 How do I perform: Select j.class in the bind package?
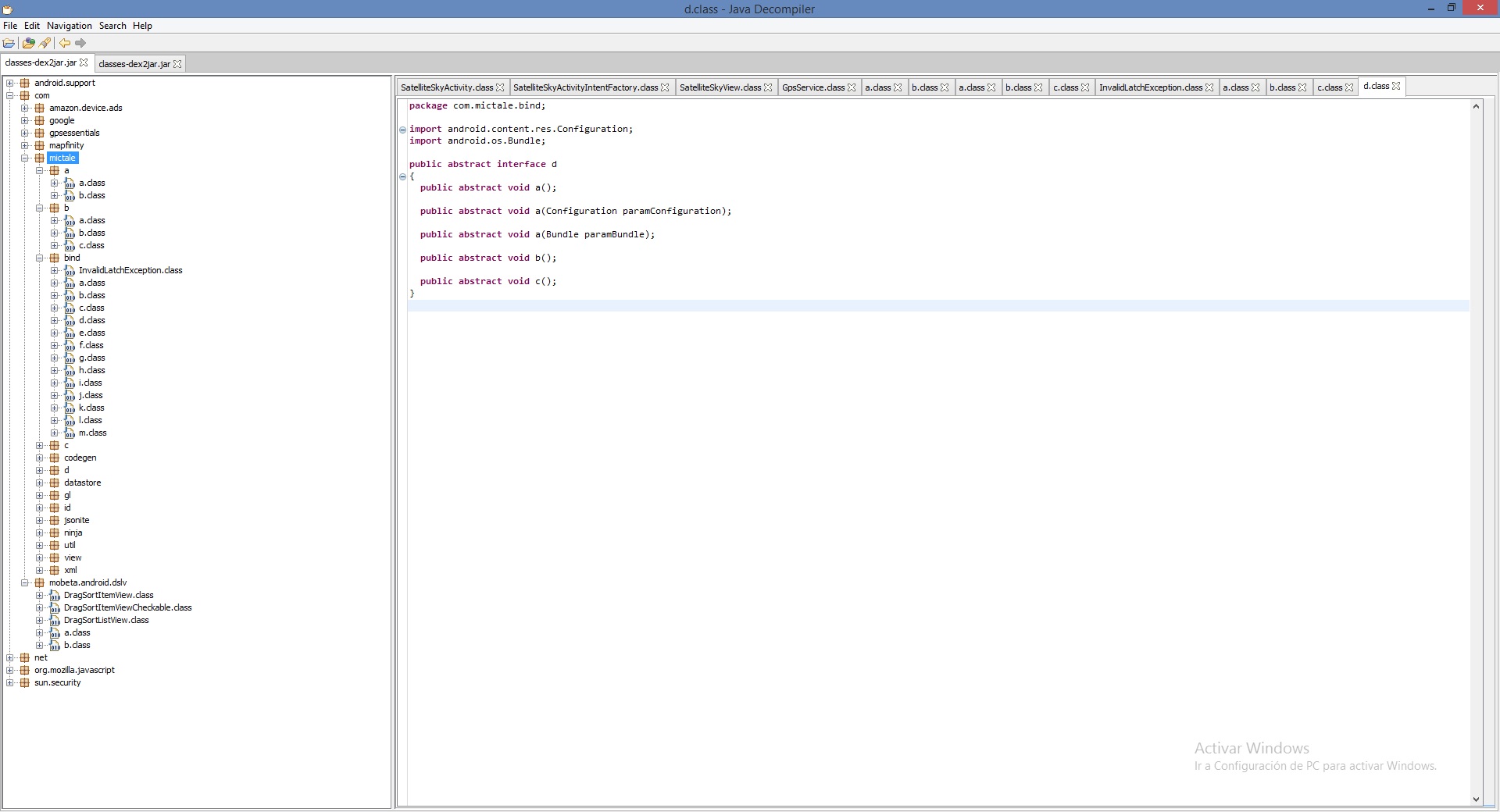pos(91,395)
